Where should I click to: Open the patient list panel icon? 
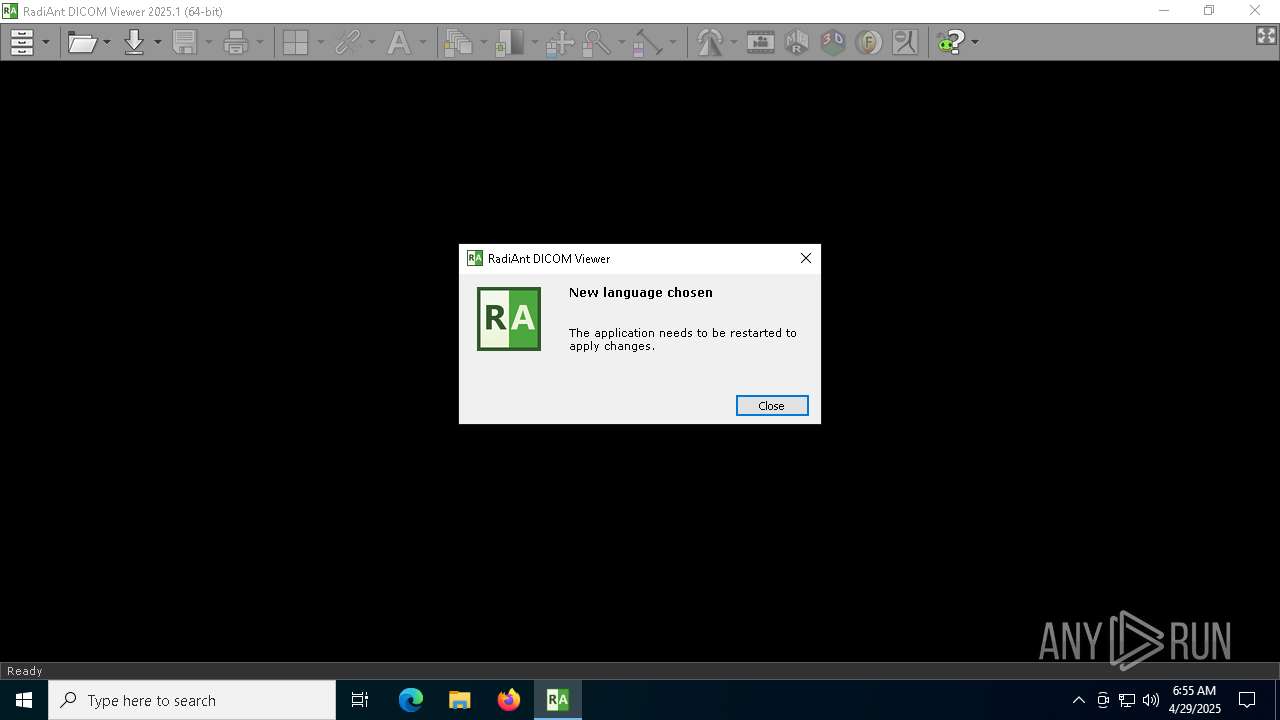tap(22, 42)
